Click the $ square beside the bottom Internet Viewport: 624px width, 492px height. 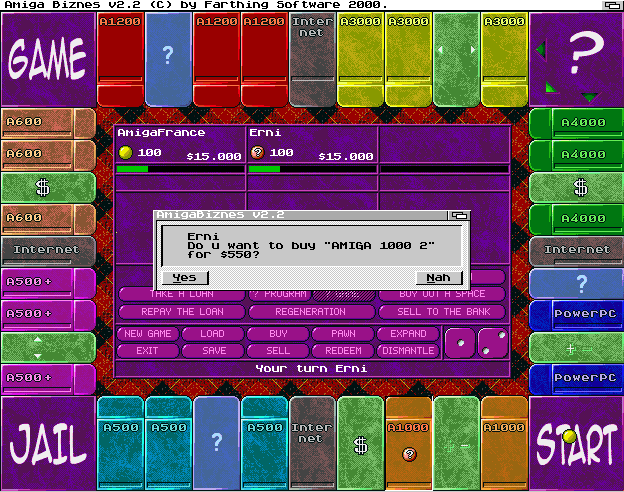pos(361,443)
